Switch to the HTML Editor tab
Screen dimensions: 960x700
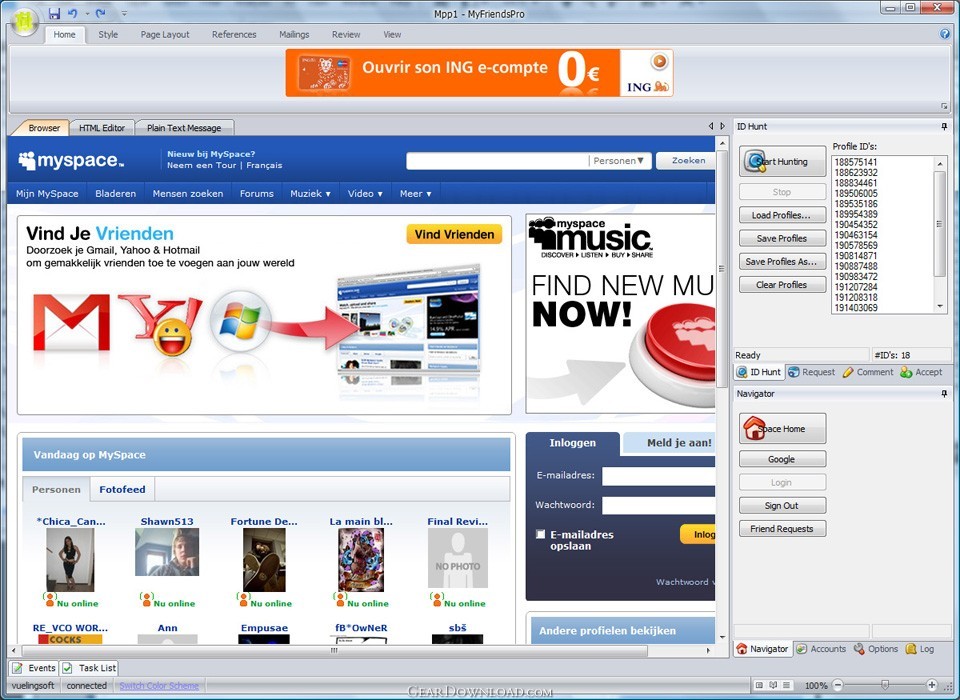click(x=102, y=128)
